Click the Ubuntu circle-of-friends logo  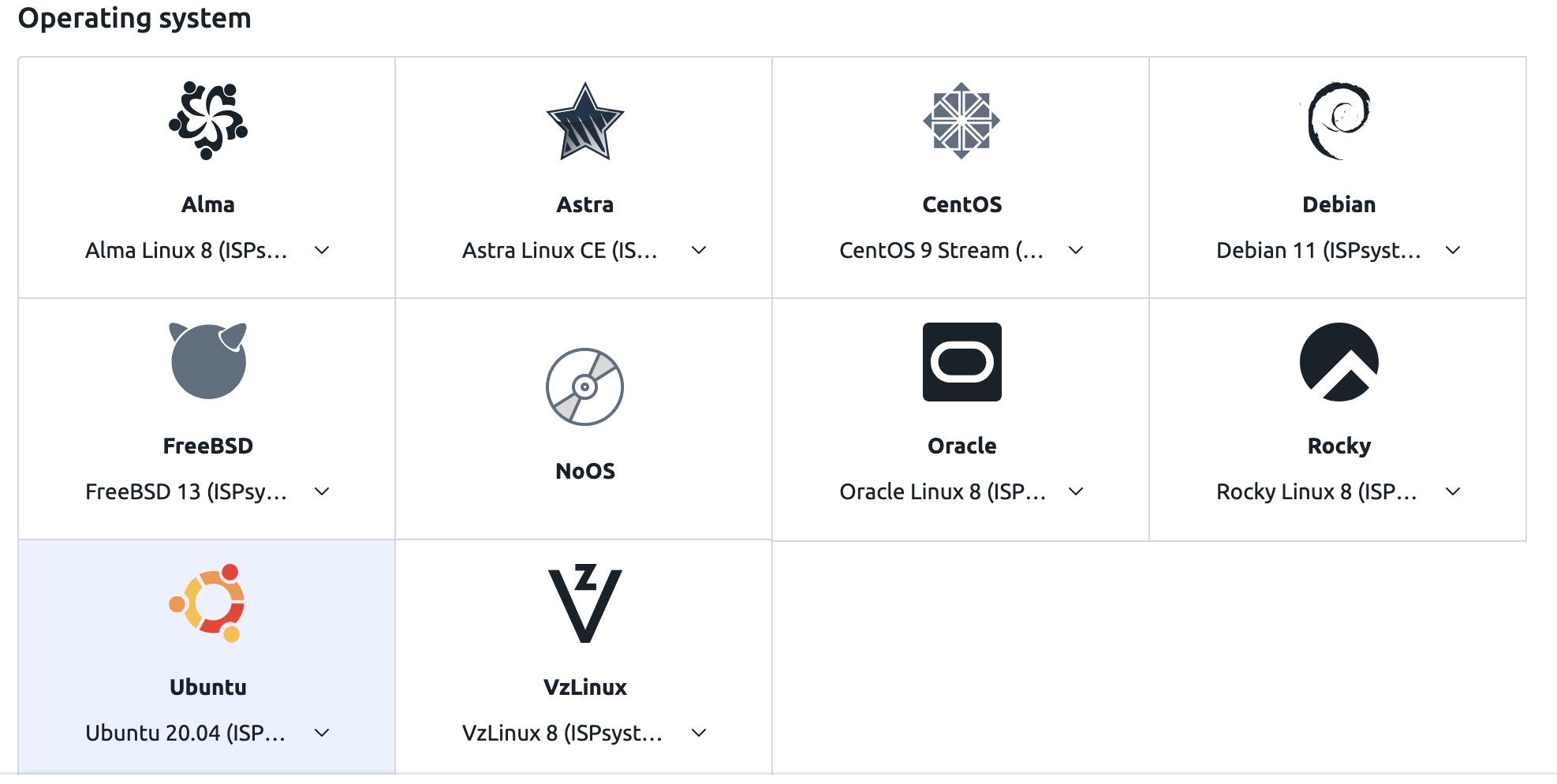207,603
